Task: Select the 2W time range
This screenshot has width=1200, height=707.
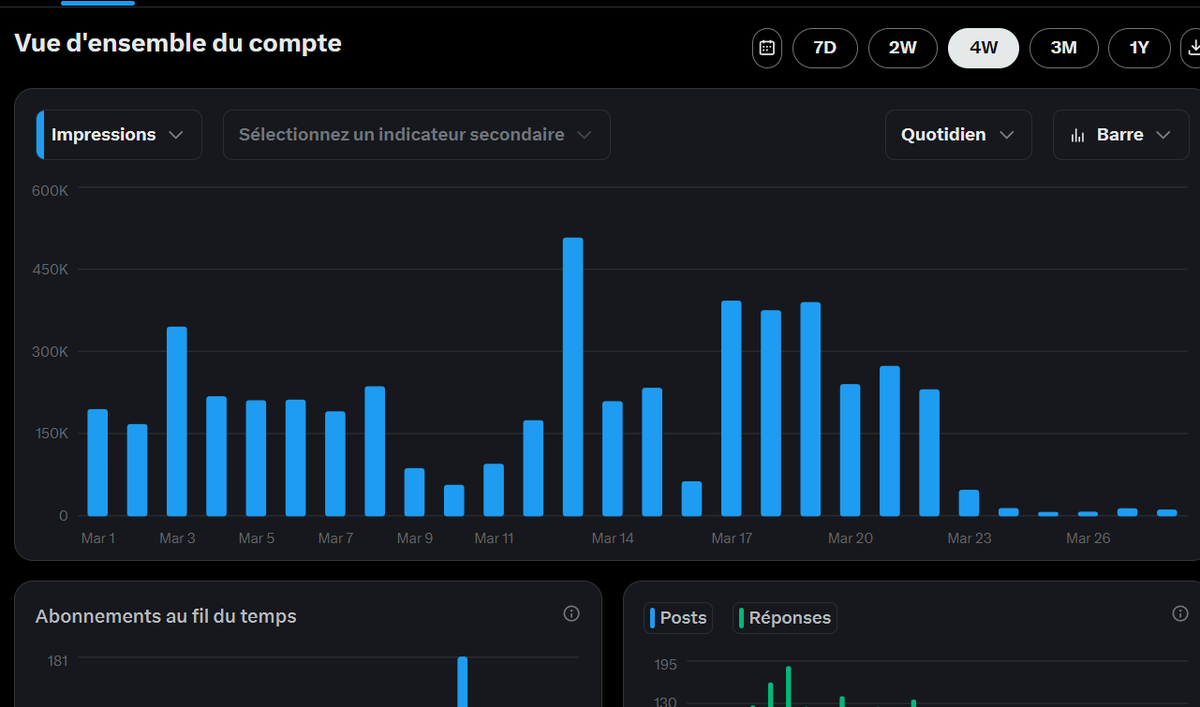Action: click(x=902, y=47)
